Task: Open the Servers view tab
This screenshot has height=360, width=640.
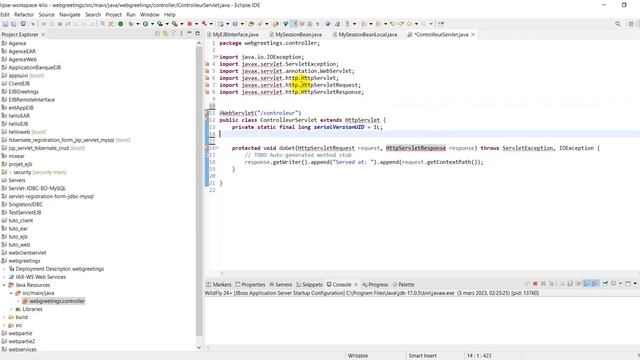Action: [280, 284]
